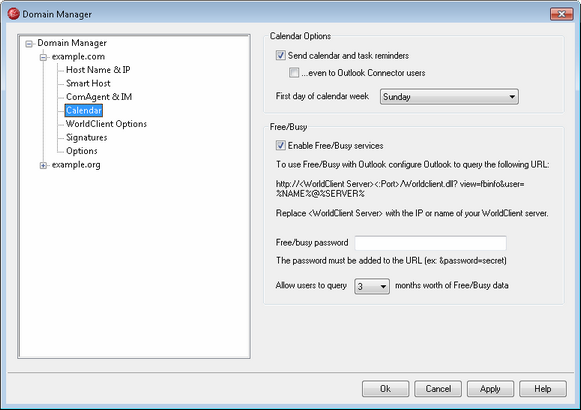Click the Free/busy password field

pyautogui.click(x=431, y=243)
